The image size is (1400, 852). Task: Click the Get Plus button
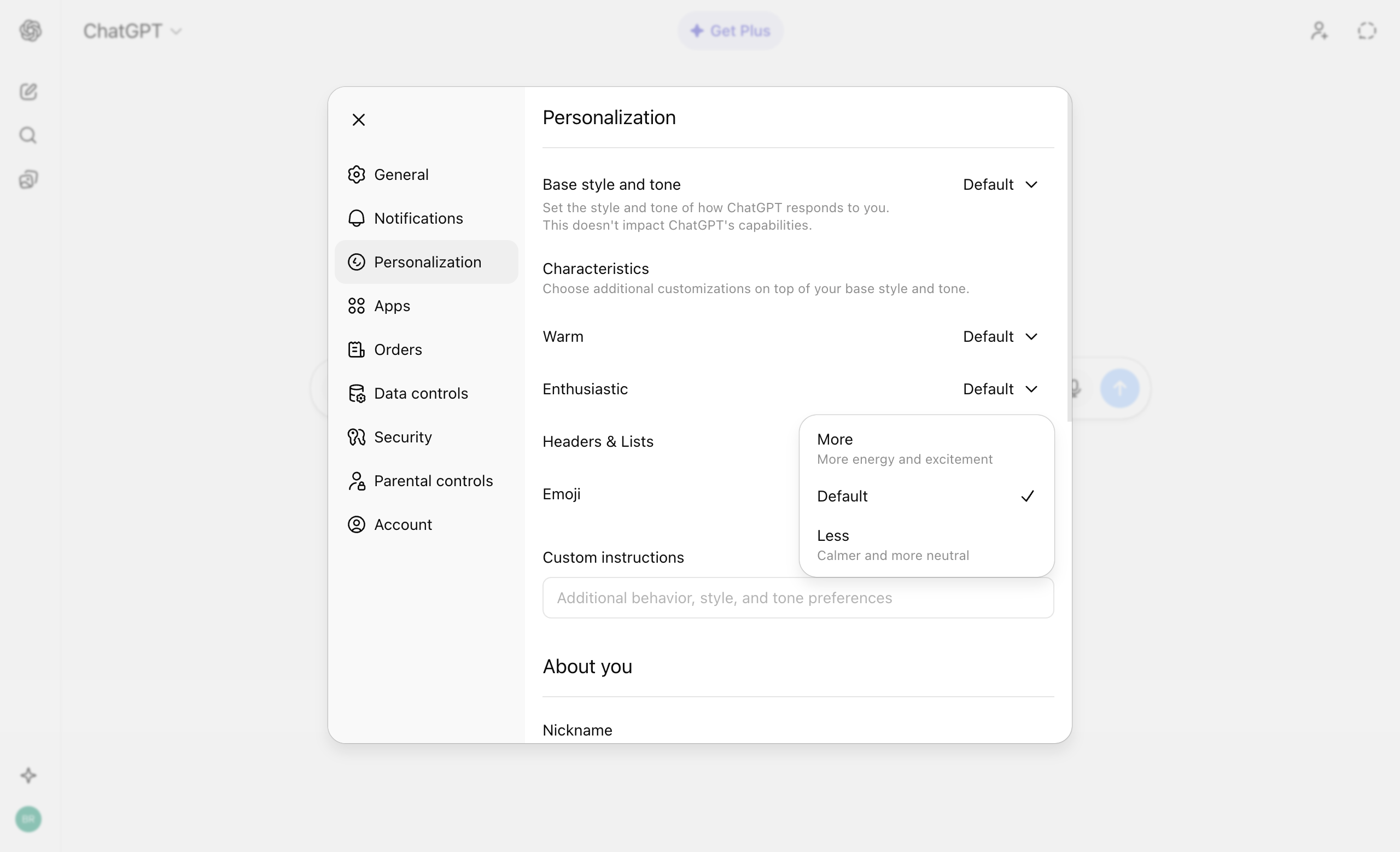click(x=730, y=31)
